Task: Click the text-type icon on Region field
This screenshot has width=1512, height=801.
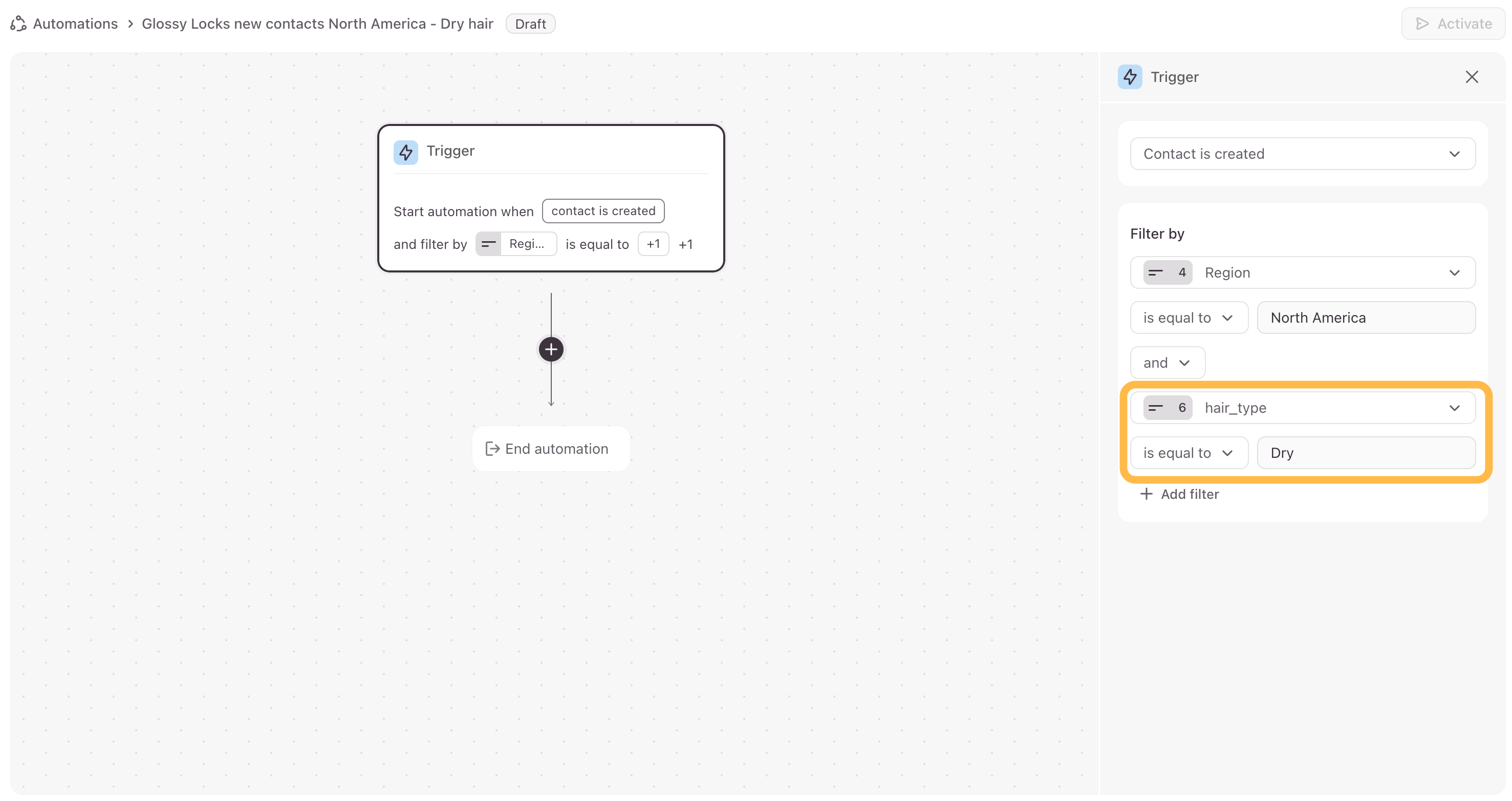Action: pyautogui.click(x=1156, y=272)
